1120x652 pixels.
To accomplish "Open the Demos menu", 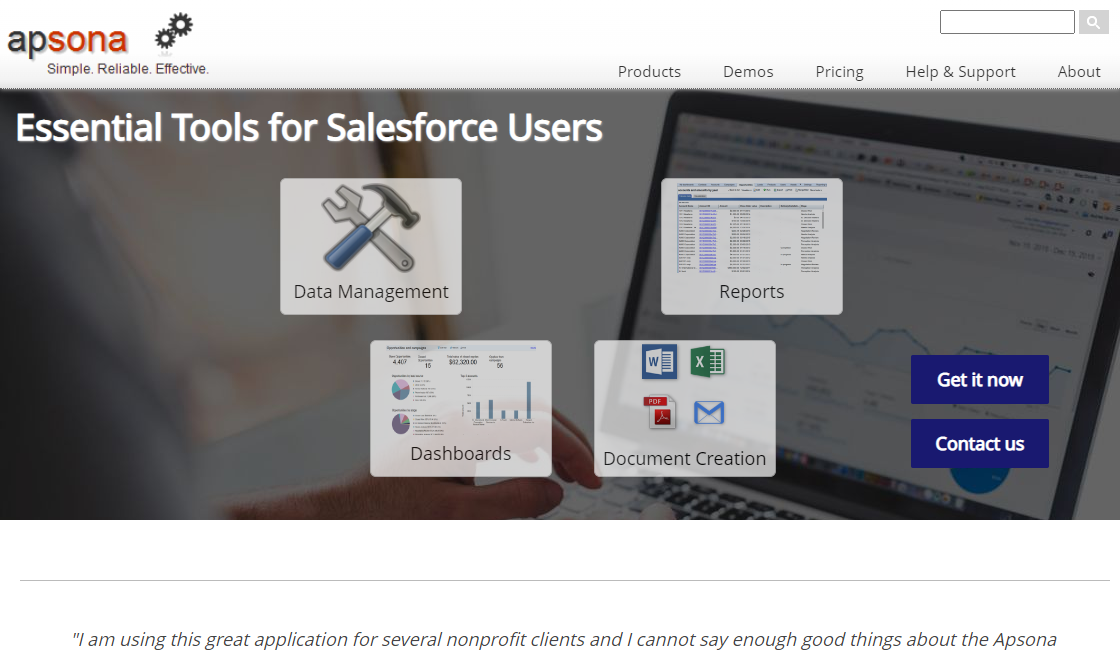I will (x=748, y=71).
